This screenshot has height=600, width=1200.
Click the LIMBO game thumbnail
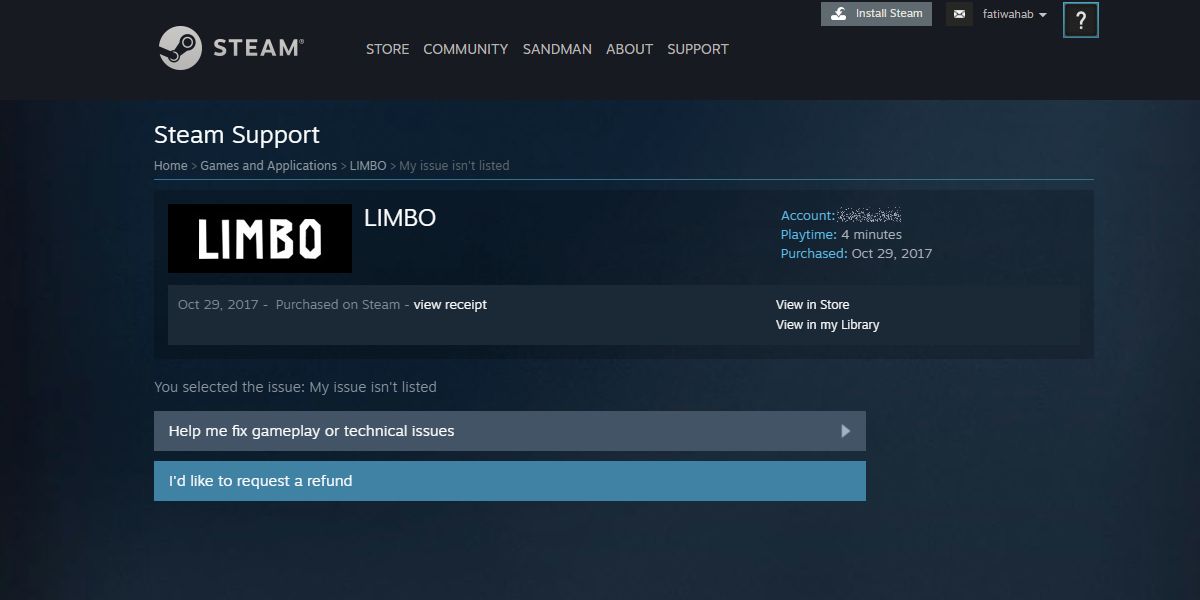pos(260,238)
